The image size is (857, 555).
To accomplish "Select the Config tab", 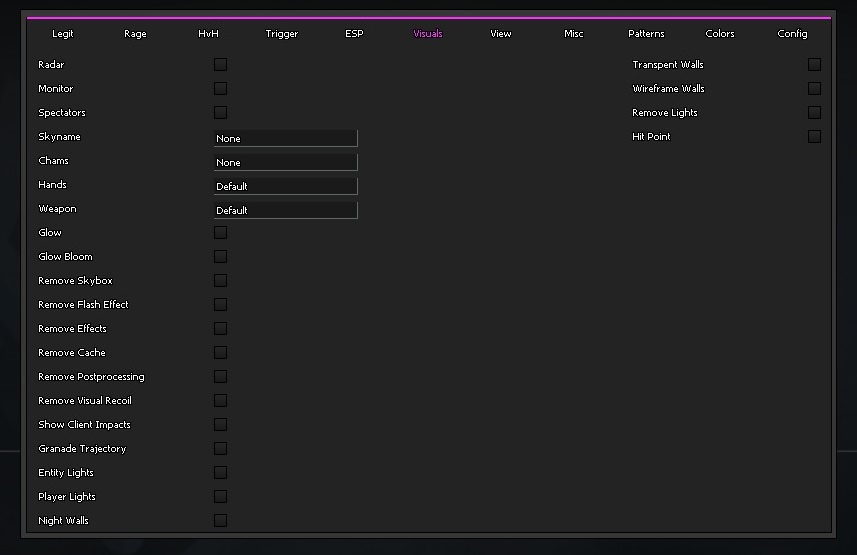I will coord(792,34).
